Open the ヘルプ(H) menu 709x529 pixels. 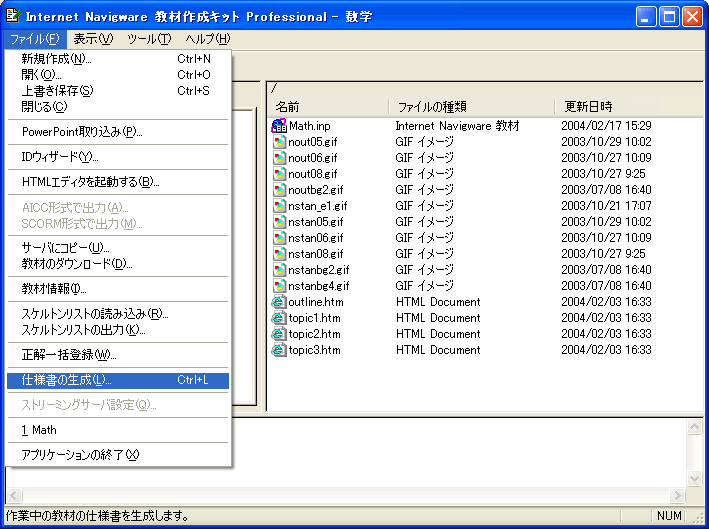coord(208,39)
